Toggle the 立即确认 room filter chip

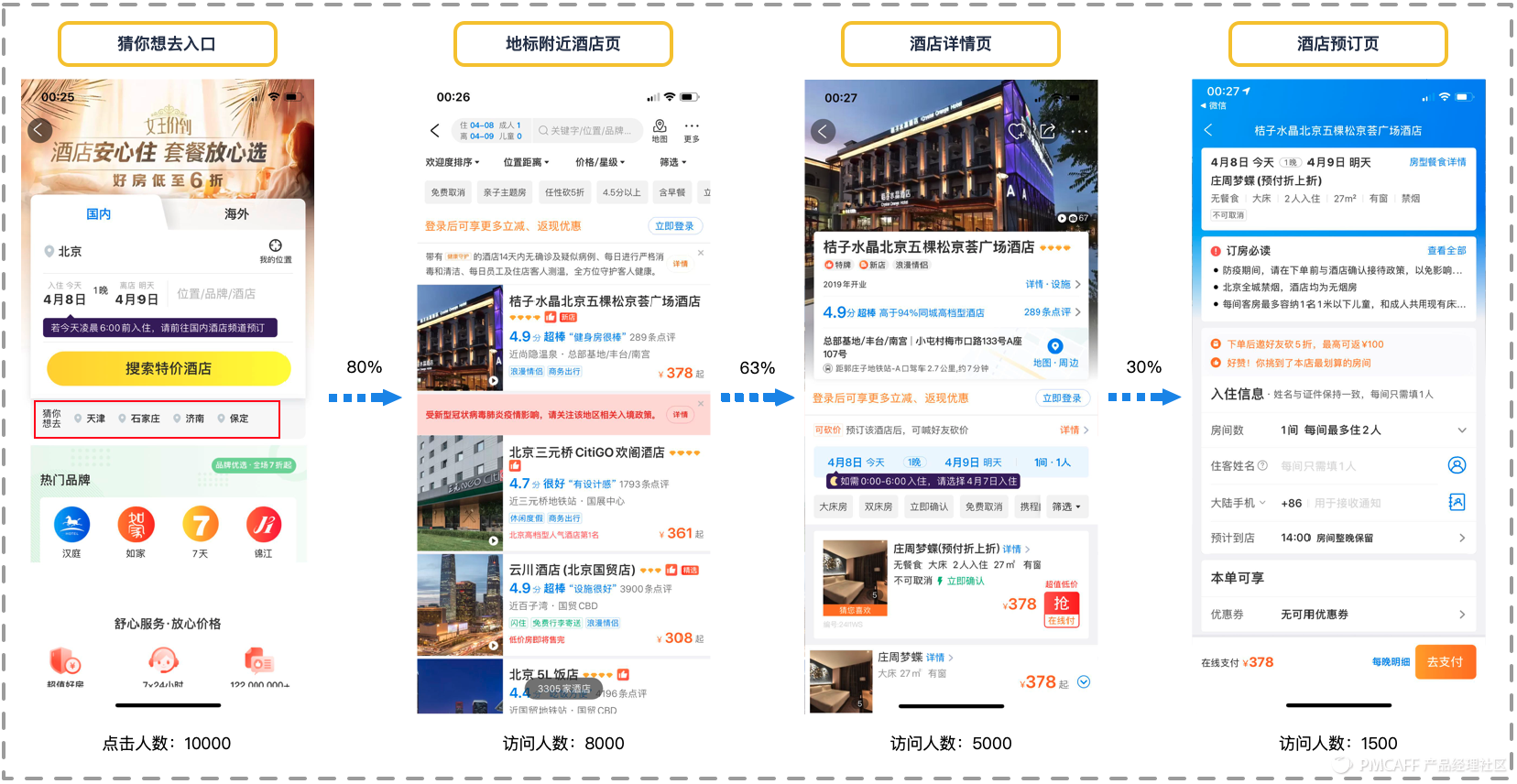coord(929,506)
